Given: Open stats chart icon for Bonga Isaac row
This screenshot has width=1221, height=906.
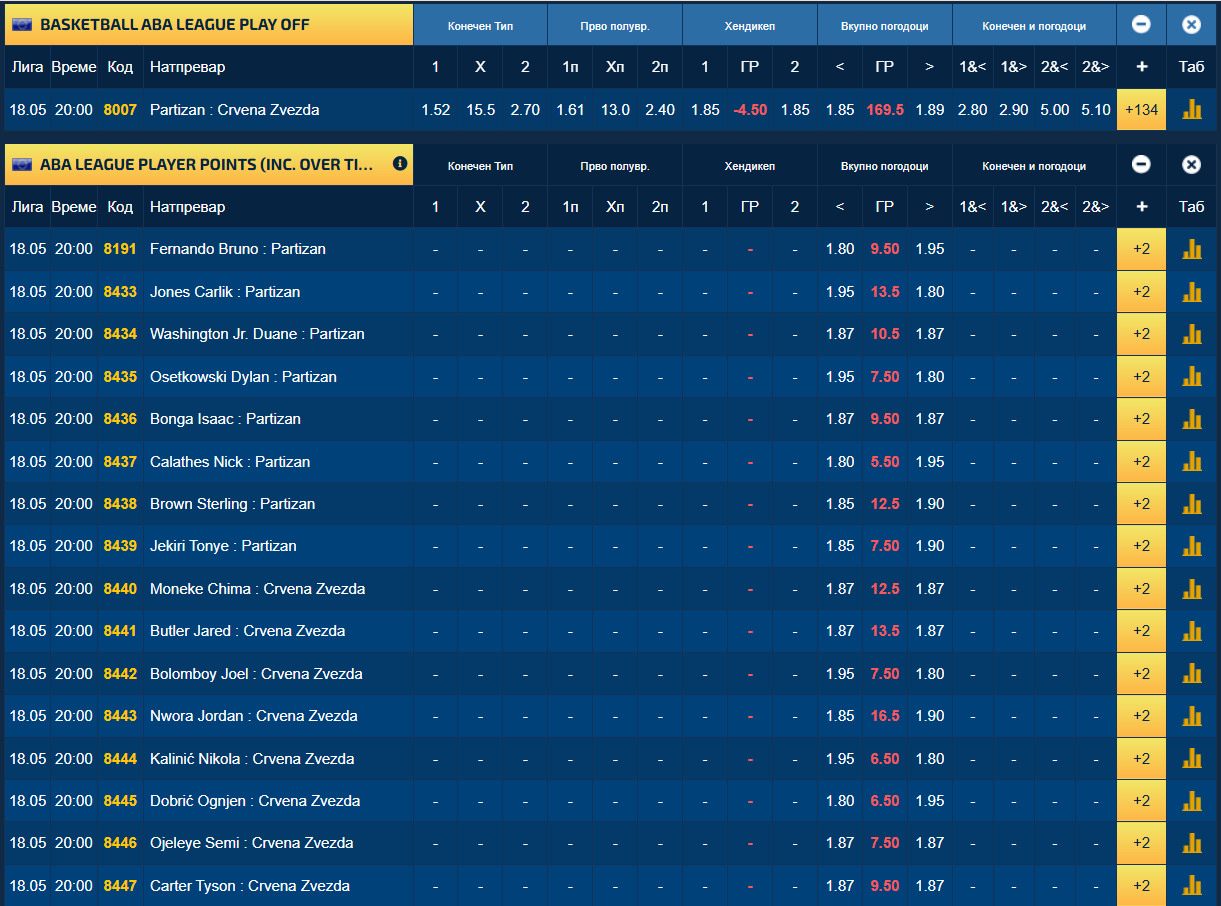Looking at the screenshot, I should [x=1192, y=419].
